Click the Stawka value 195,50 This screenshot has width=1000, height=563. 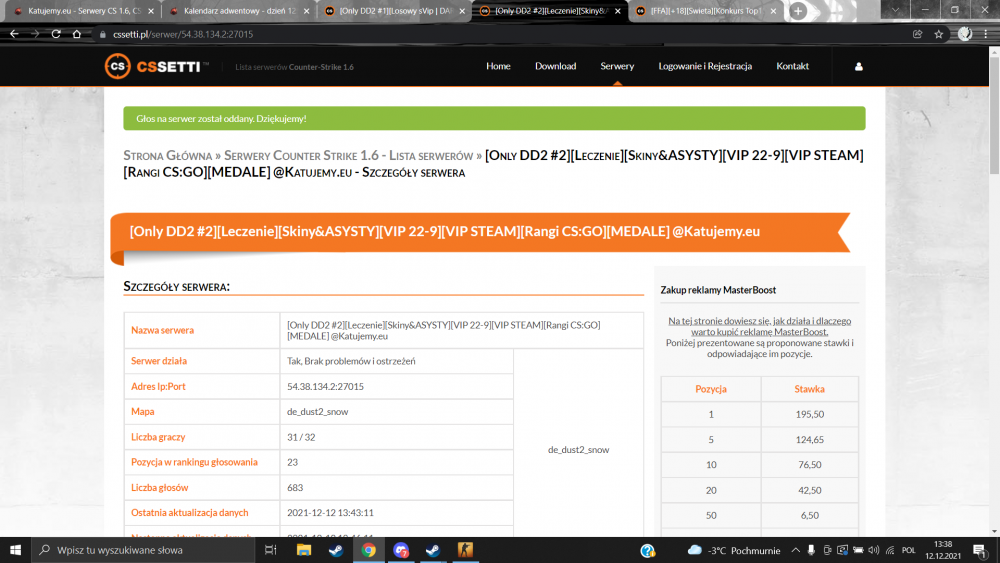(809, 414)
